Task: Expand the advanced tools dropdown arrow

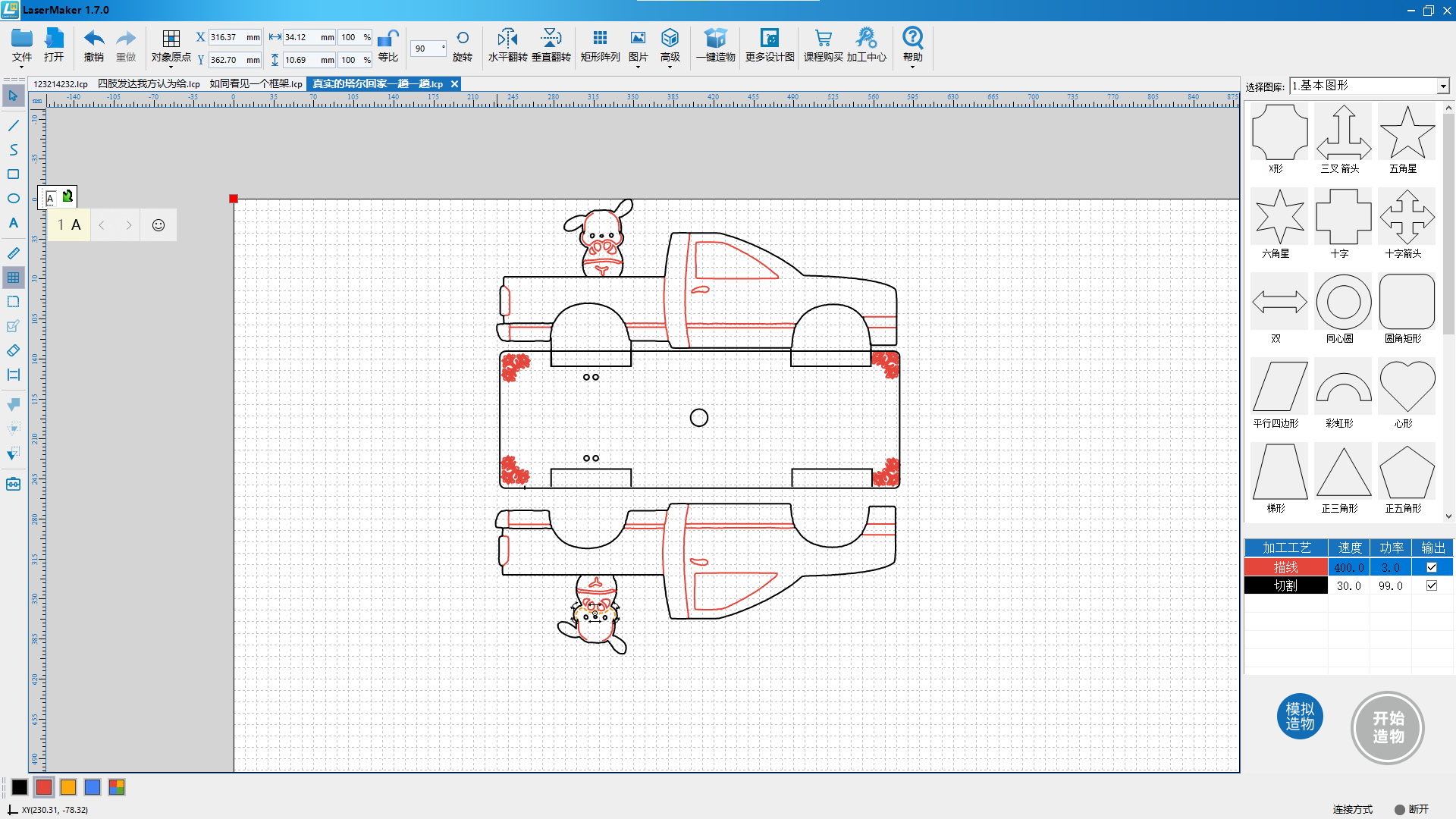Action: pos(670,67)
